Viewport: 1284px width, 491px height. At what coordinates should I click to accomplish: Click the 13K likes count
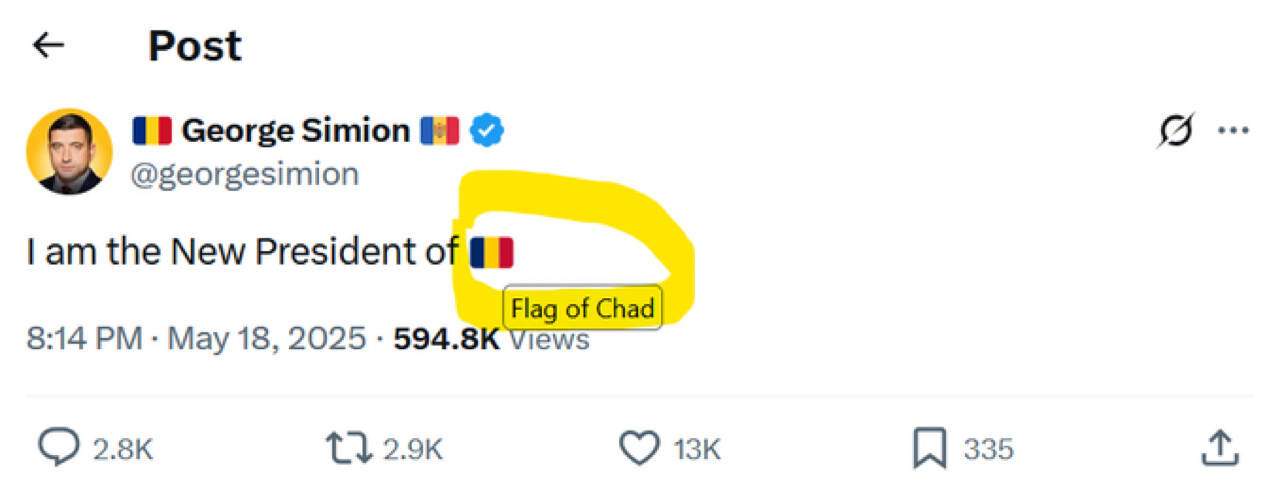pyautogui.click(x=697, y=450)
